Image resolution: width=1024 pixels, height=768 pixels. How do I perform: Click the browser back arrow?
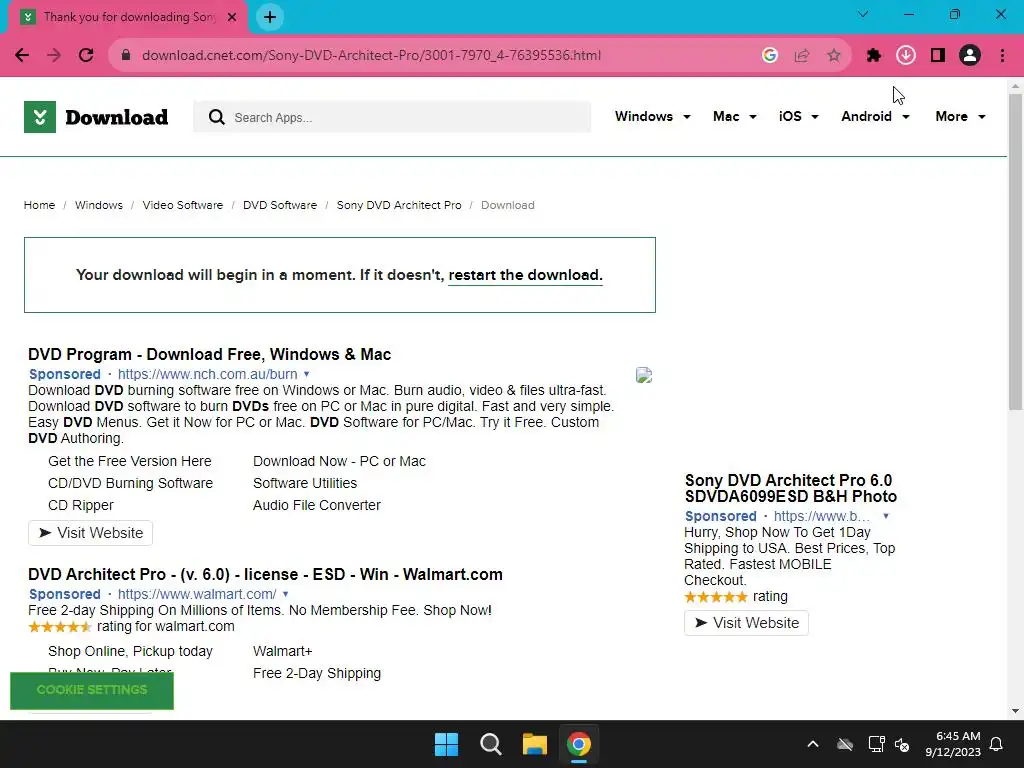click(22, 56)
